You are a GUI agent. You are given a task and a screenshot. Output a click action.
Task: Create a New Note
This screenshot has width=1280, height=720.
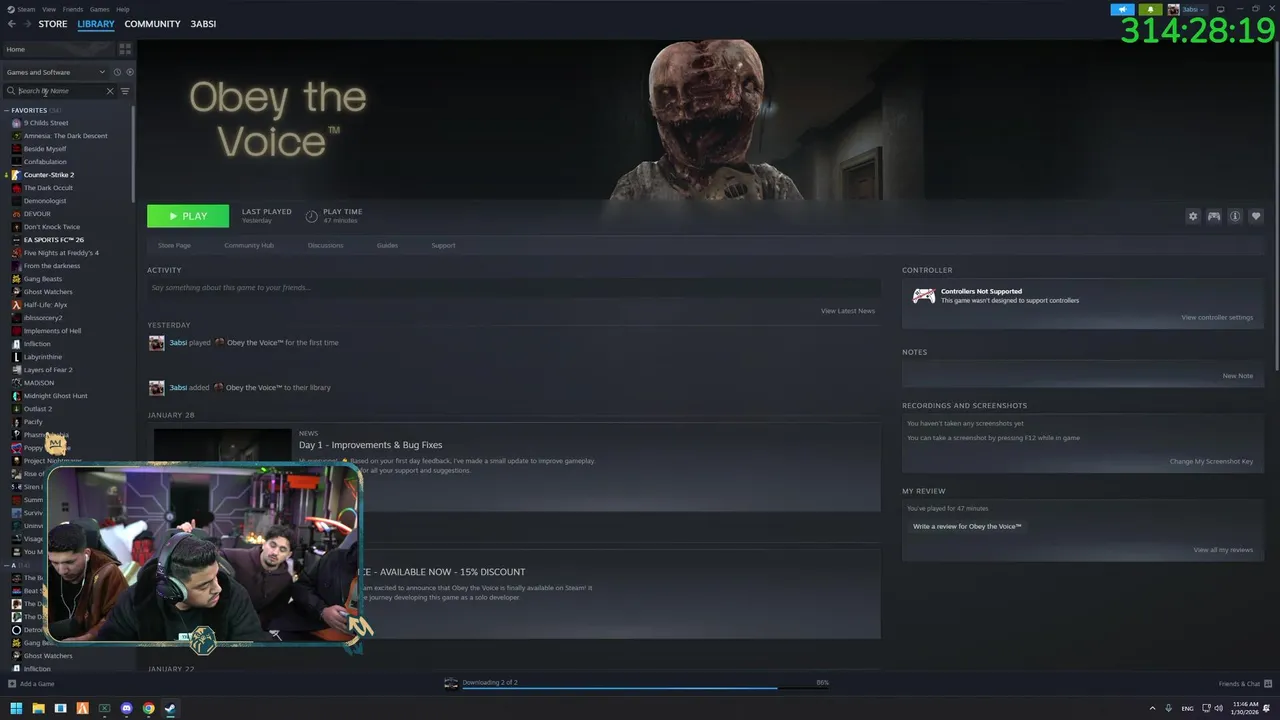(1238, 376)
